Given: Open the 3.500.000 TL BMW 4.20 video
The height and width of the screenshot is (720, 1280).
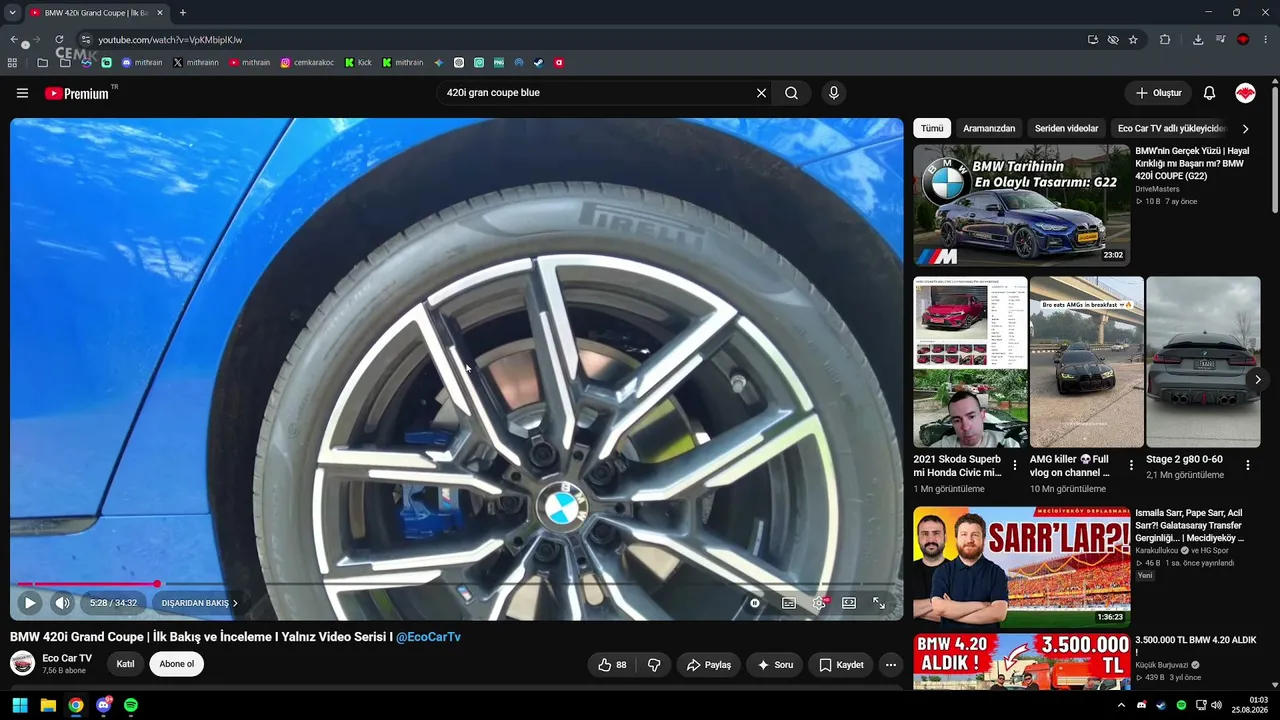Looking at the screenshot, I should click(x=1022, y=661).
